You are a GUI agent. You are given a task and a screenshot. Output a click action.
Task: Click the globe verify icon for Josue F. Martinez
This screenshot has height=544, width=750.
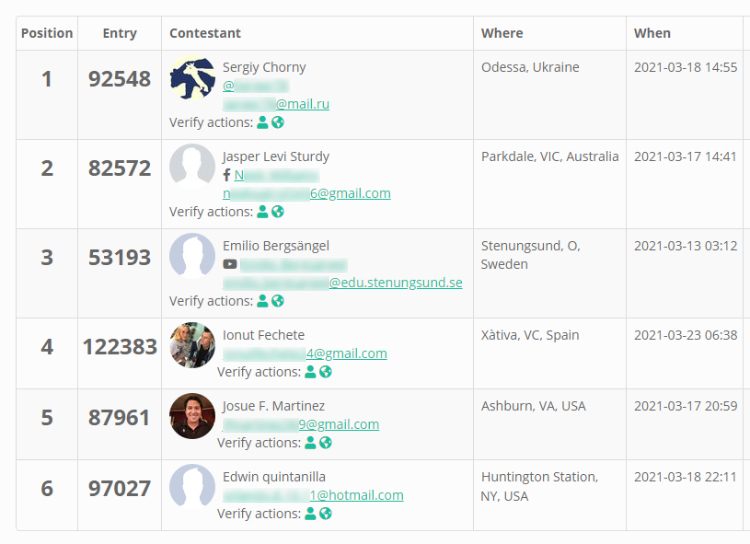326,443
